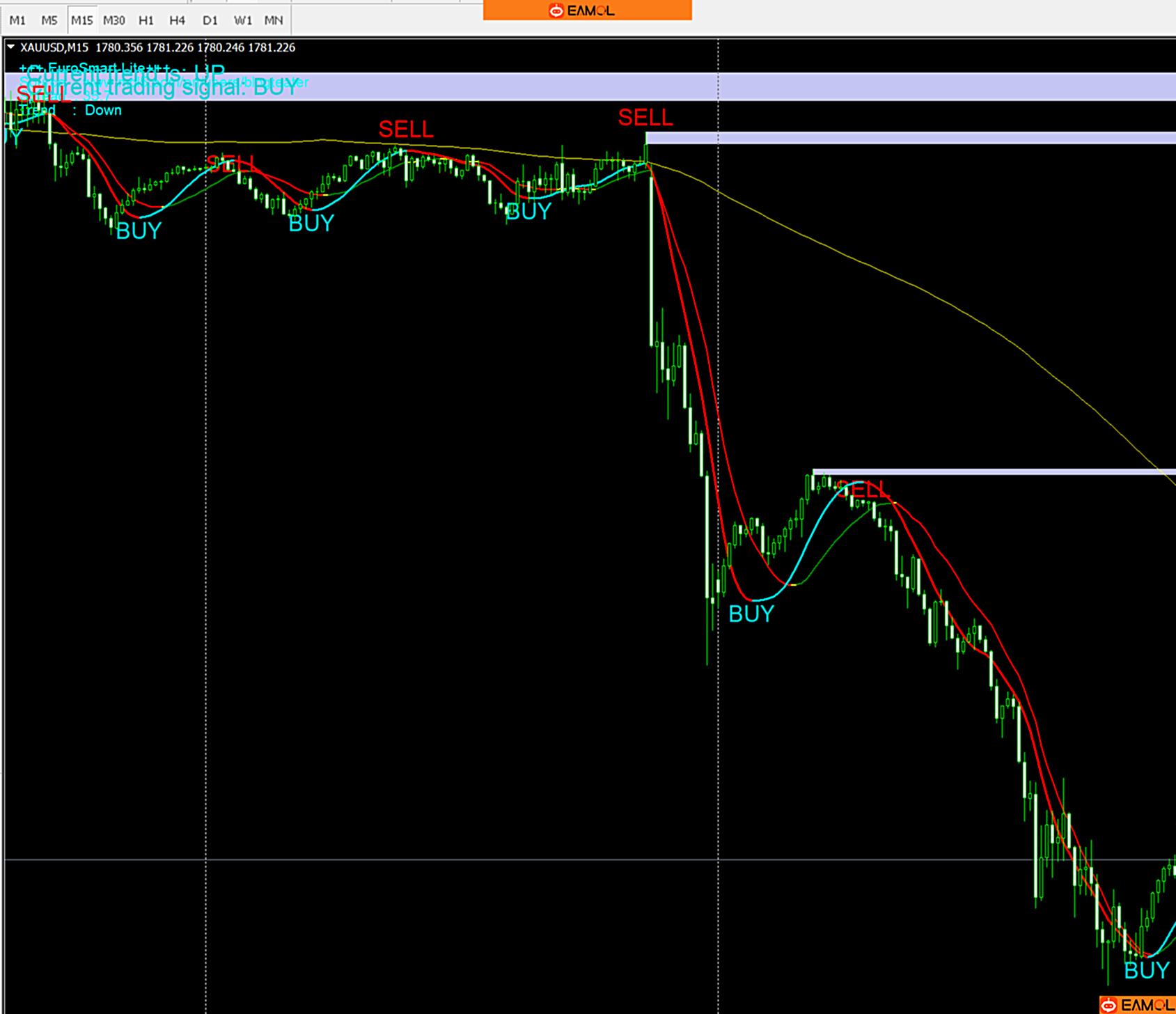Click the orange EAMOL banner at top

(x=587, y=10)
